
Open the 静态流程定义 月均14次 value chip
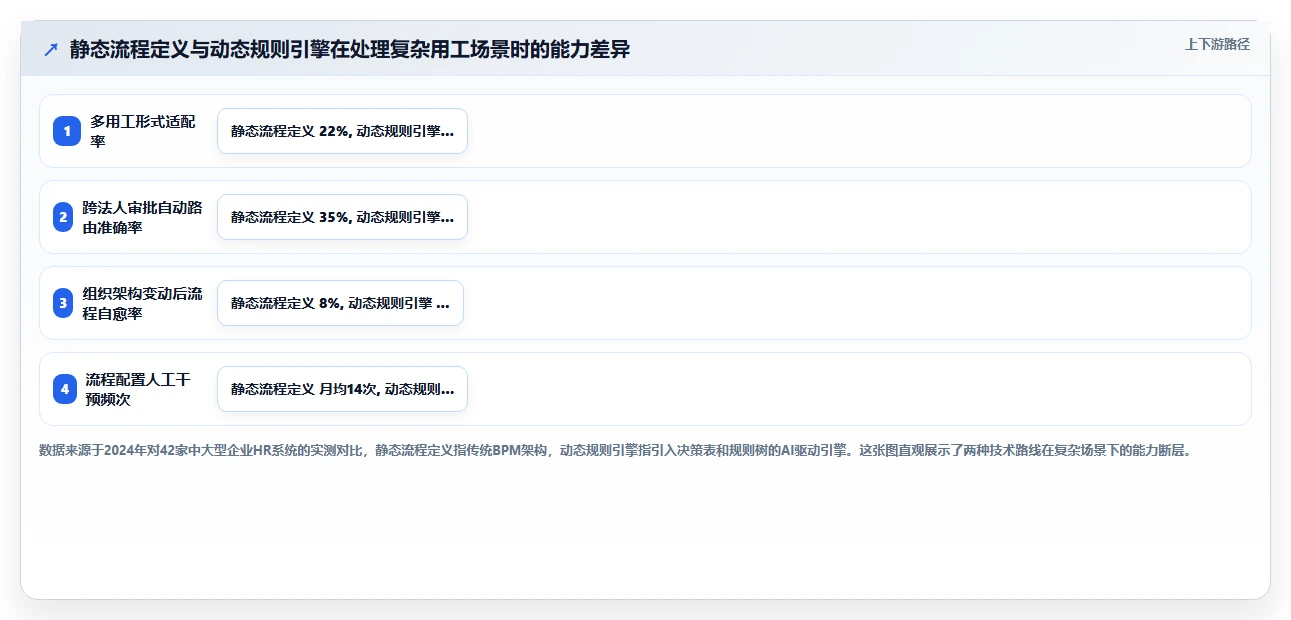(342, 389)
